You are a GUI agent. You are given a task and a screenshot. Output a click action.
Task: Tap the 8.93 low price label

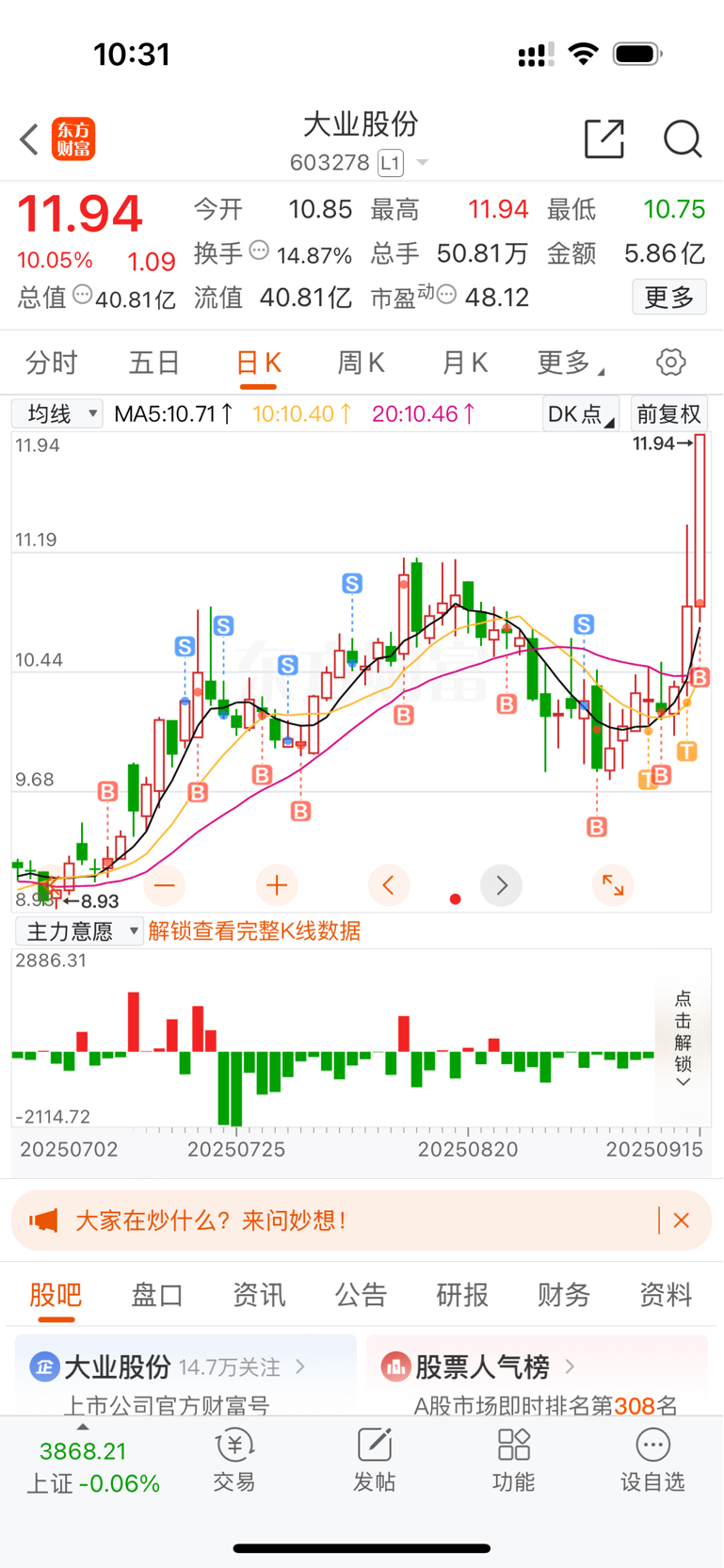[100, 901]
